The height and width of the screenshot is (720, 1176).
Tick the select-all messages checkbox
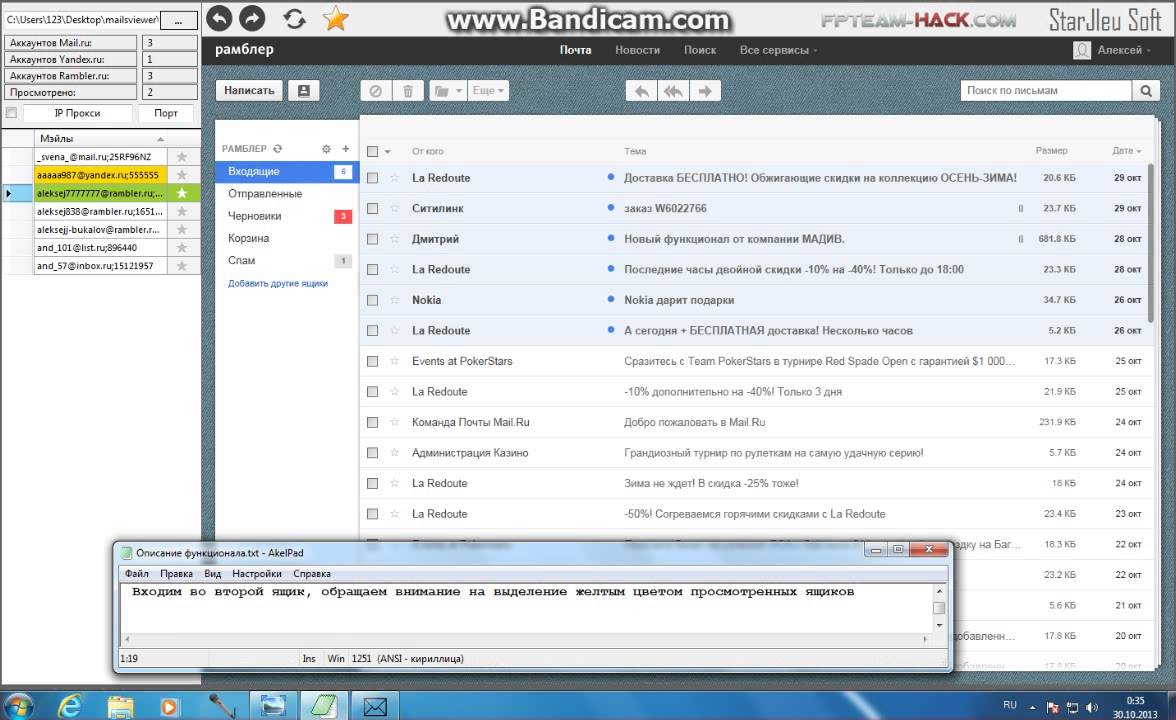[x=373, y=152]
